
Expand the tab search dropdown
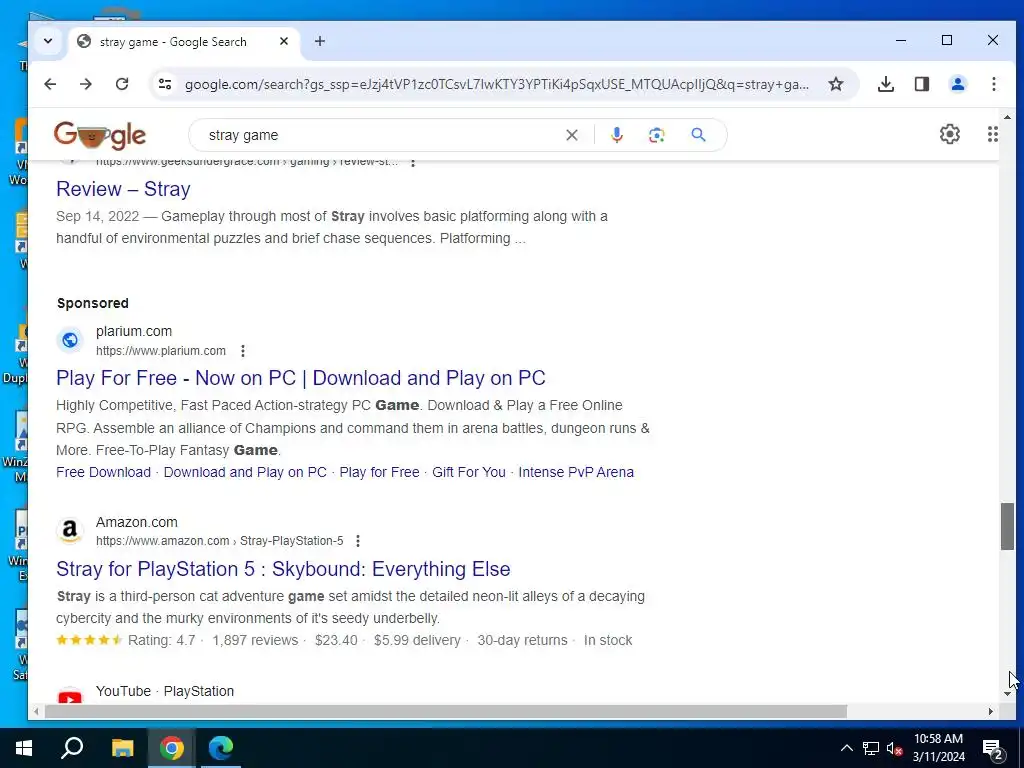click(x=48, y=41)
